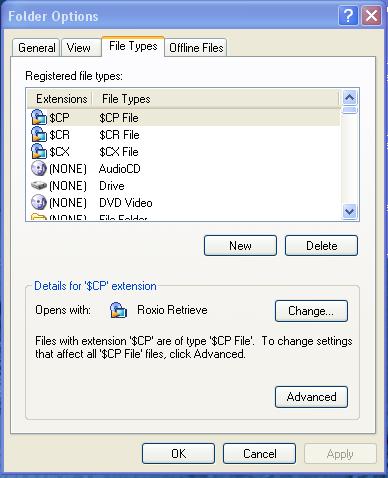Click the Roxio Retrieve program icon
The width and height of the screenshot is (388, 478).
(x=118, y=310)
